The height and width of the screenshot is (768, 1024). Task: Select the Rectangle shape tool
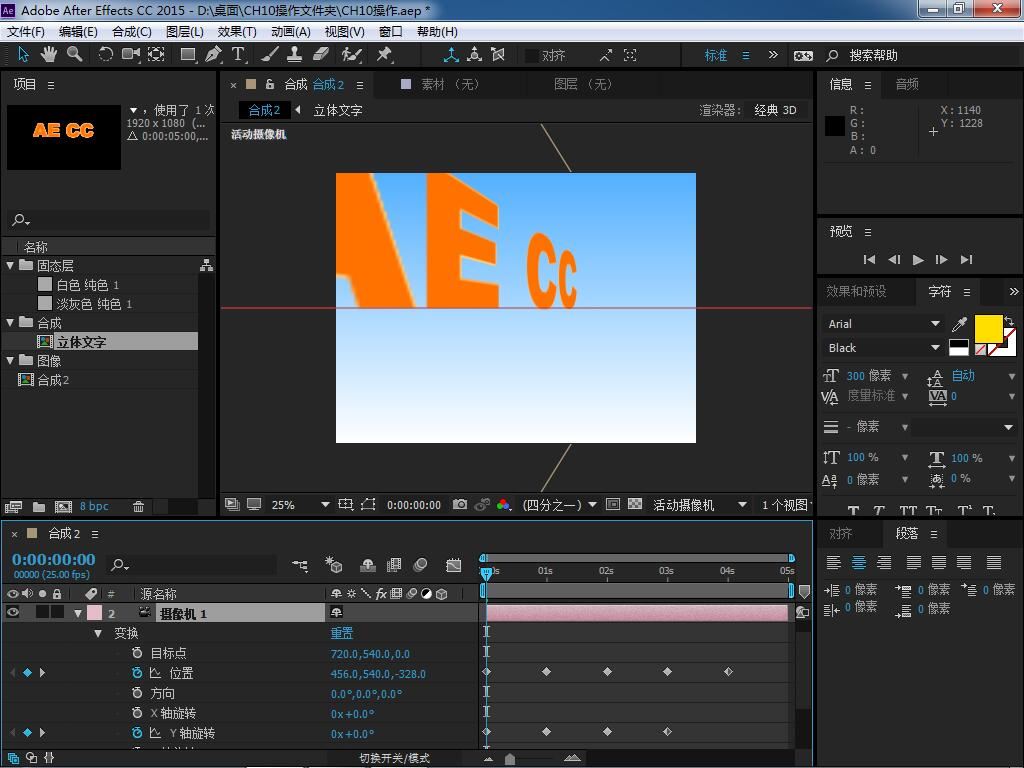(x=188, y=55)
